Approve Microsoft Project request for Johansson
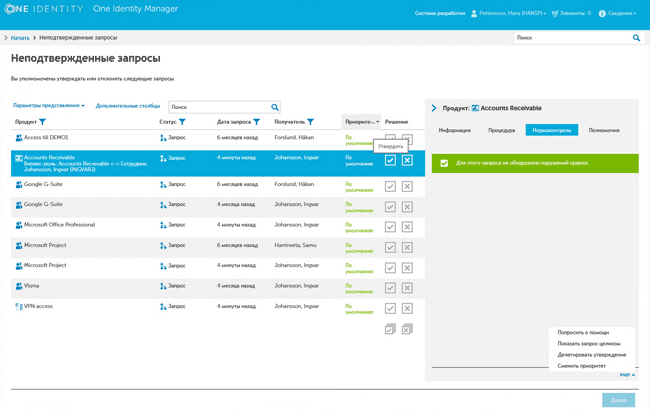Viewport: 650px width, 410px height. pyautogui.click(x=390, y=268)
